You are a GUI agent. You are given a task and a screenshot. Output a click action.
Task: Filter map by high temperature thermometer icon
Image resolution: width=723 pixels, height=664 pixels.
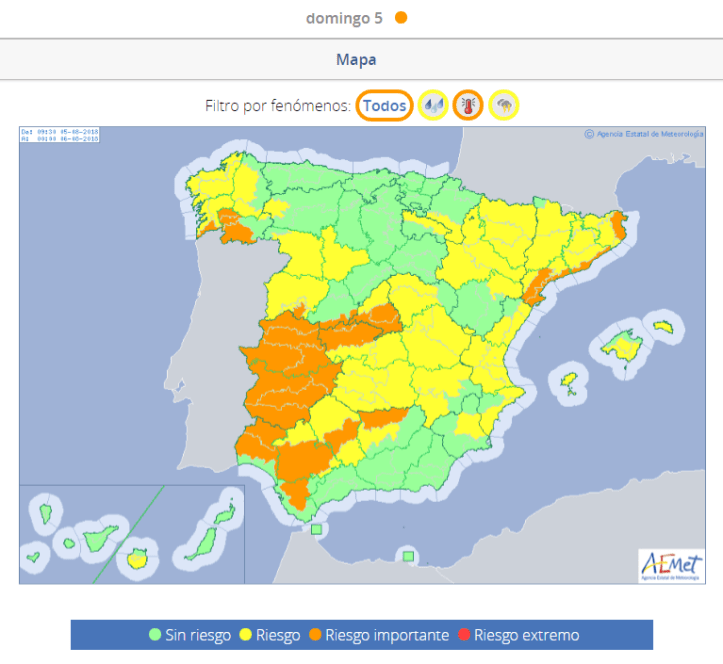click(468, 105)
